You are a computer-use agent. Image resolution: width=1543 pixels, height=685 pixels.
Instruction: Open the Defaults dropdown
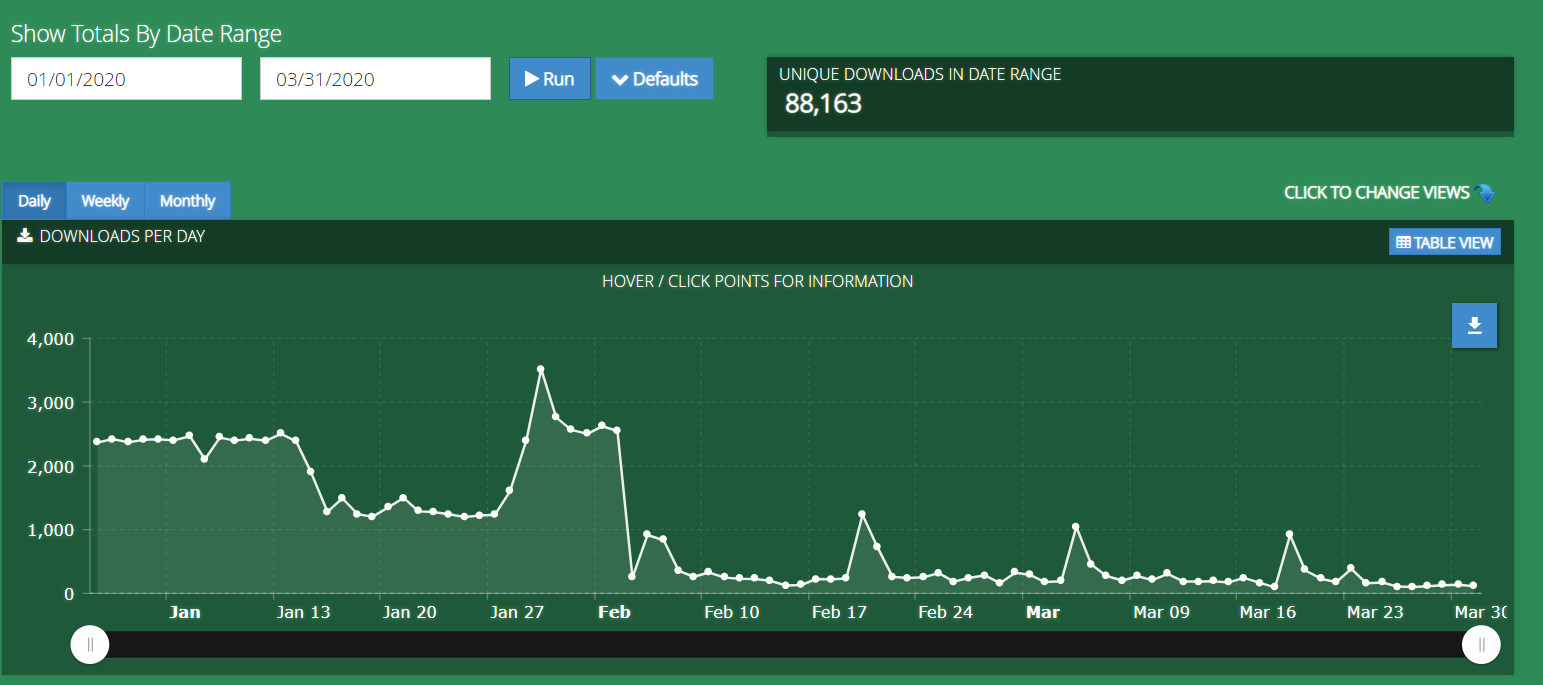(655, 79)
